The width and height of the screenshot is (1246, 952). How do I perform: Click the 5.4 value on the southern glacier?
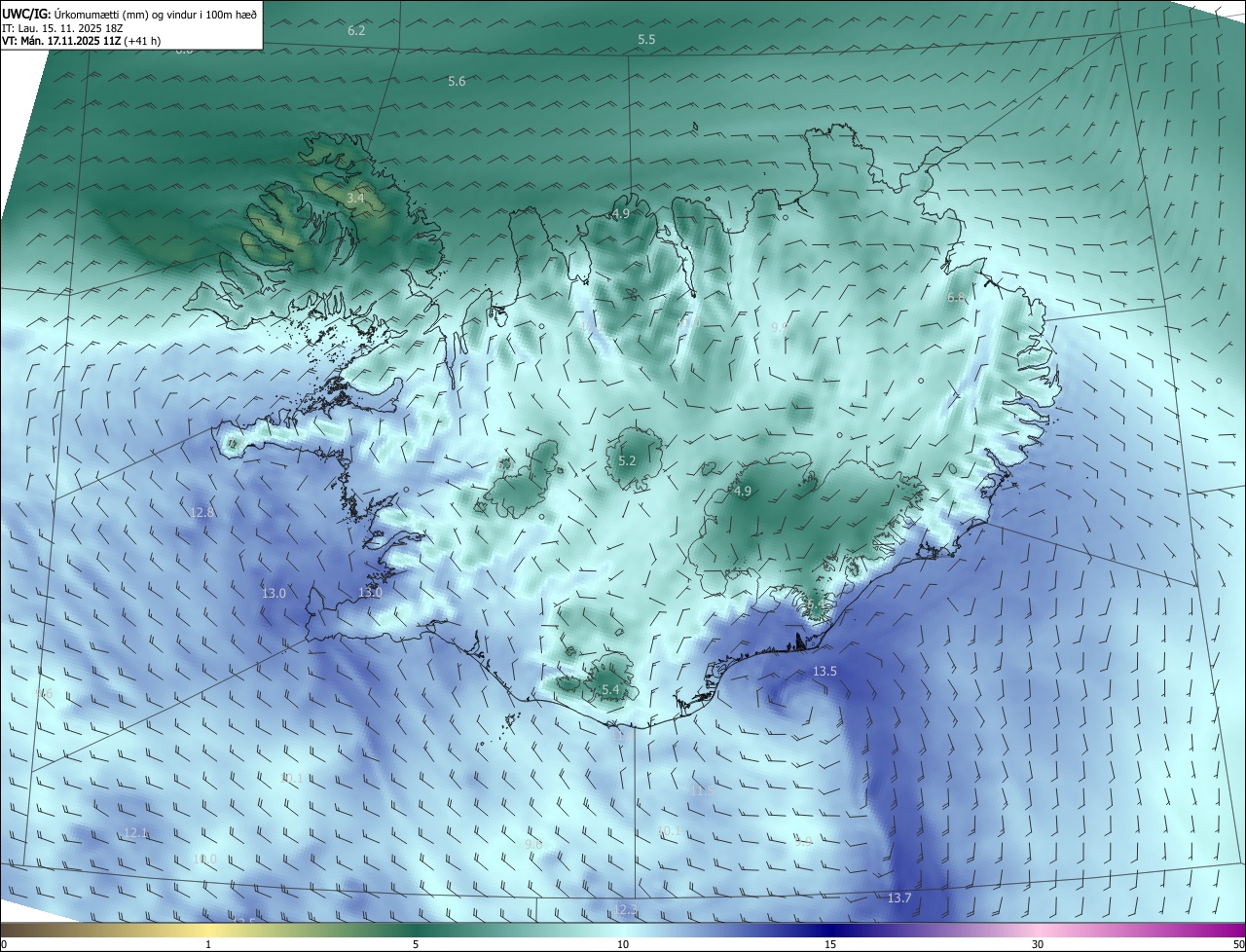610,689
